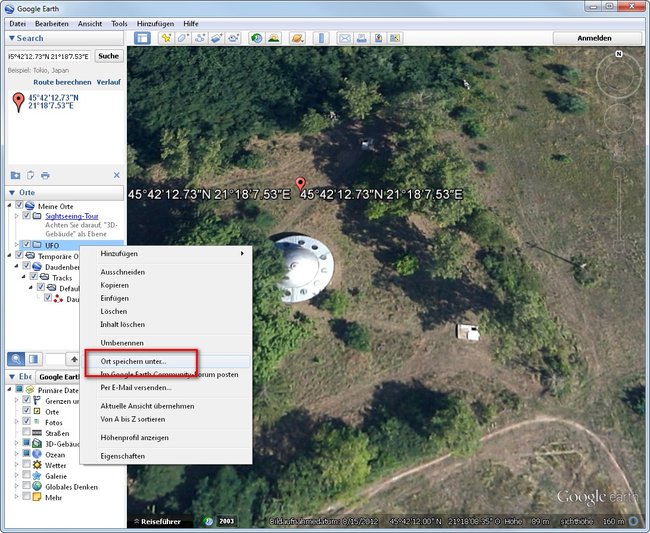Click the transparency panel icon beside magnifier

[x=34, y=359]
